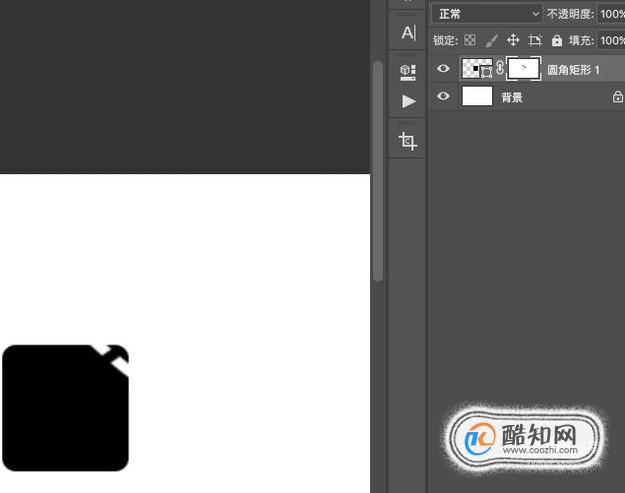Open the 正常 blend mode dropdown
The height and width of the screenshot is (493, 625).
click(487, 14)
